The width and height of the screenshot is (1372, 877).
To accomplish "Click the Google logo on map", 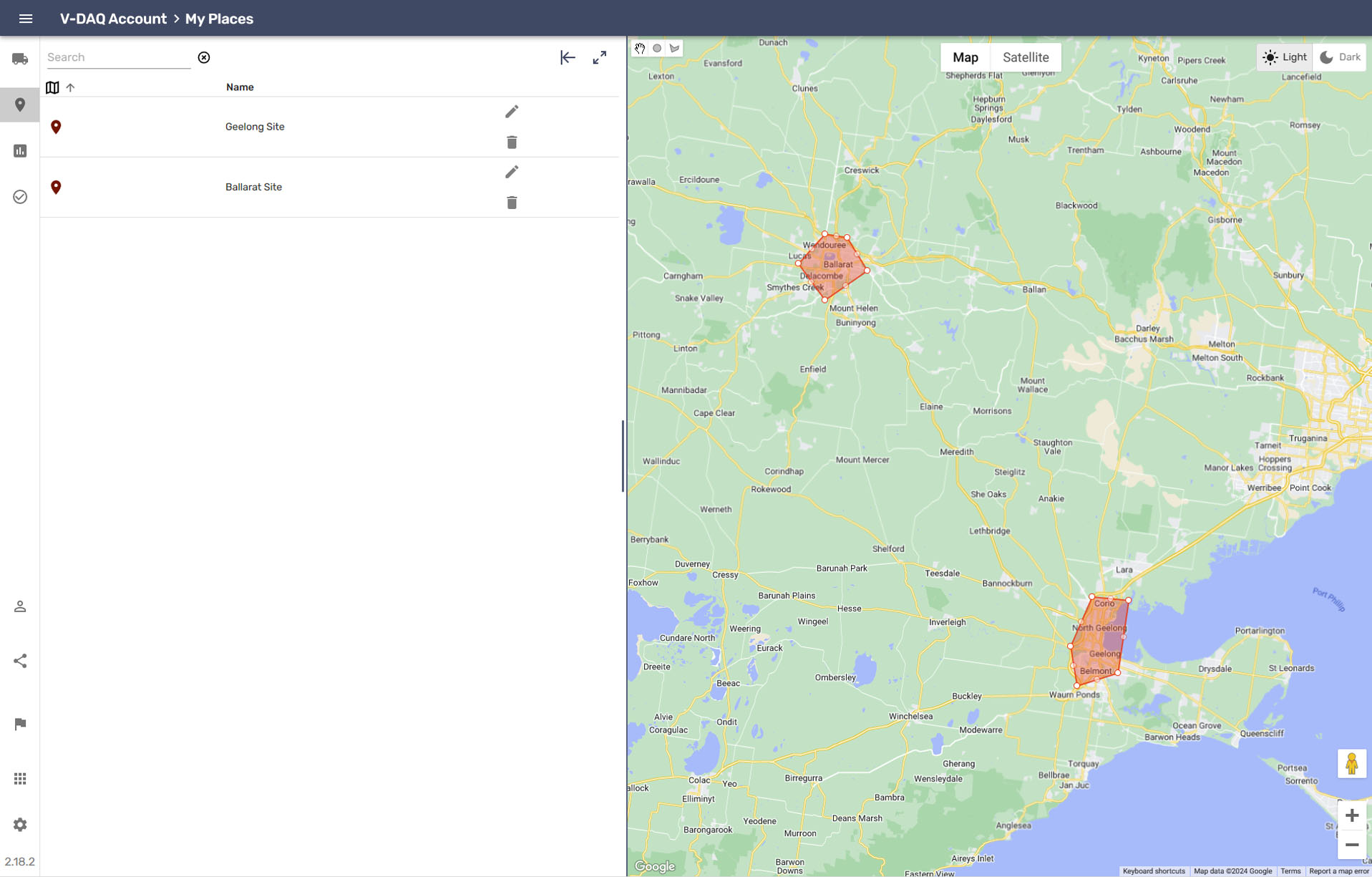I will pyautogui.click(x=654, y=866).
